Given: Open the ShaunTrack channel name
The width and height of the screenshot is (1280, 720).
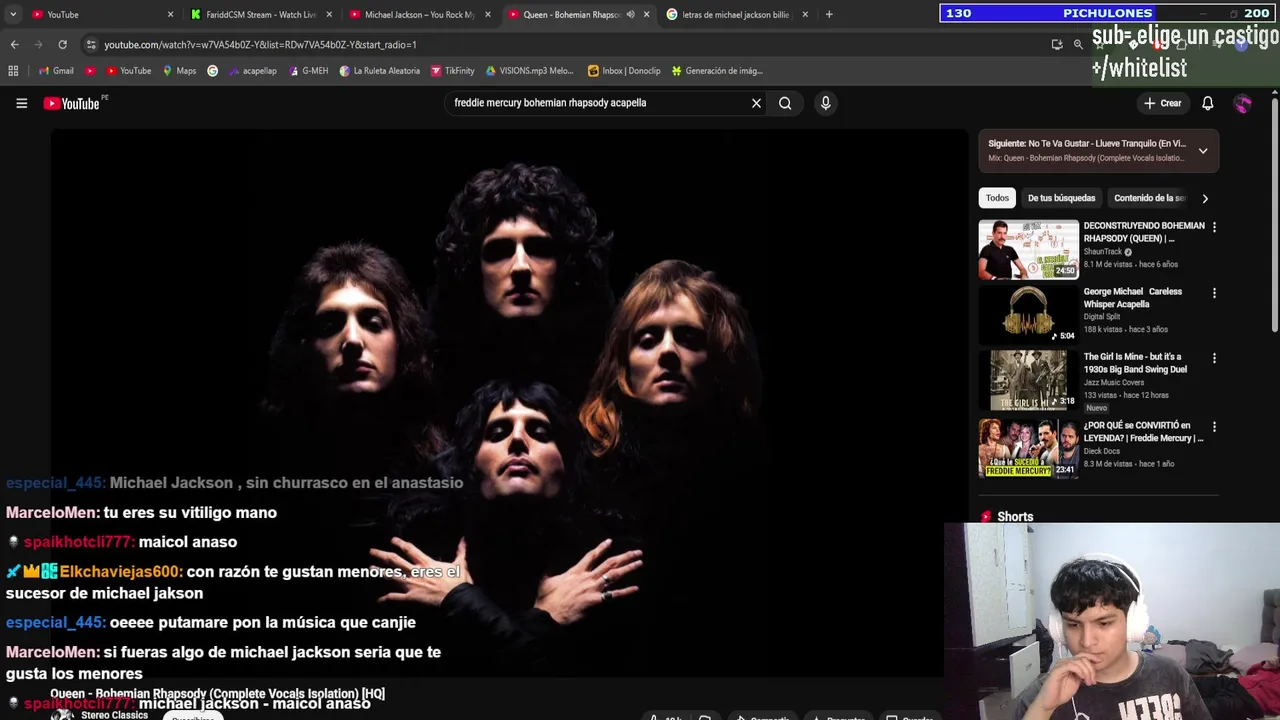Looking at the screenshot, I should (x=1103, y=252).
